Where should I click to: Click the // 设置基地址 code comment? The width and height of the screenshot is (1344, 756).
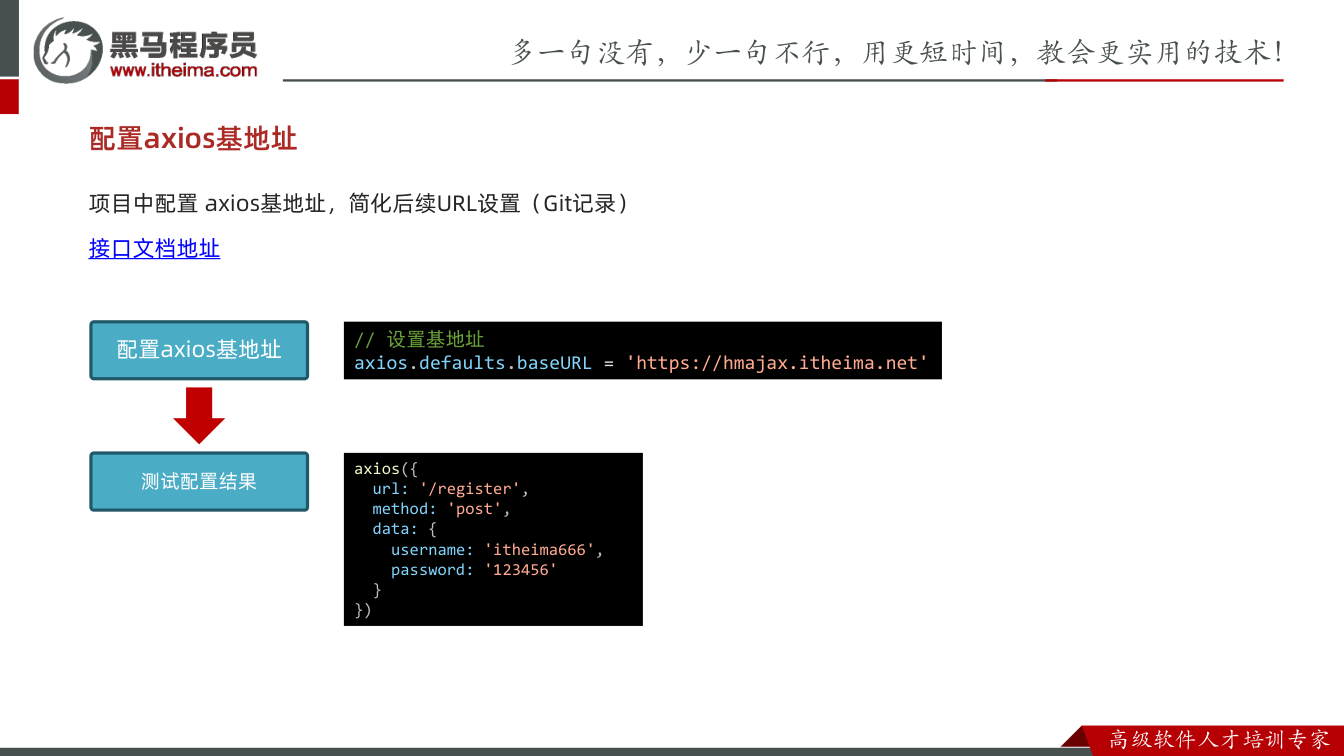419,340
